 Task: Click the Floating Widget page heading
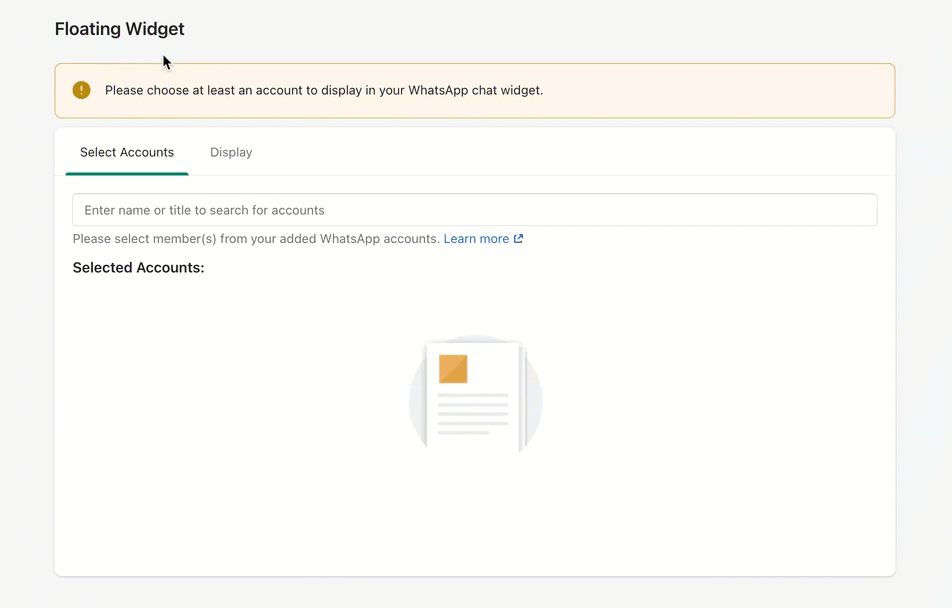click(119, 29)
